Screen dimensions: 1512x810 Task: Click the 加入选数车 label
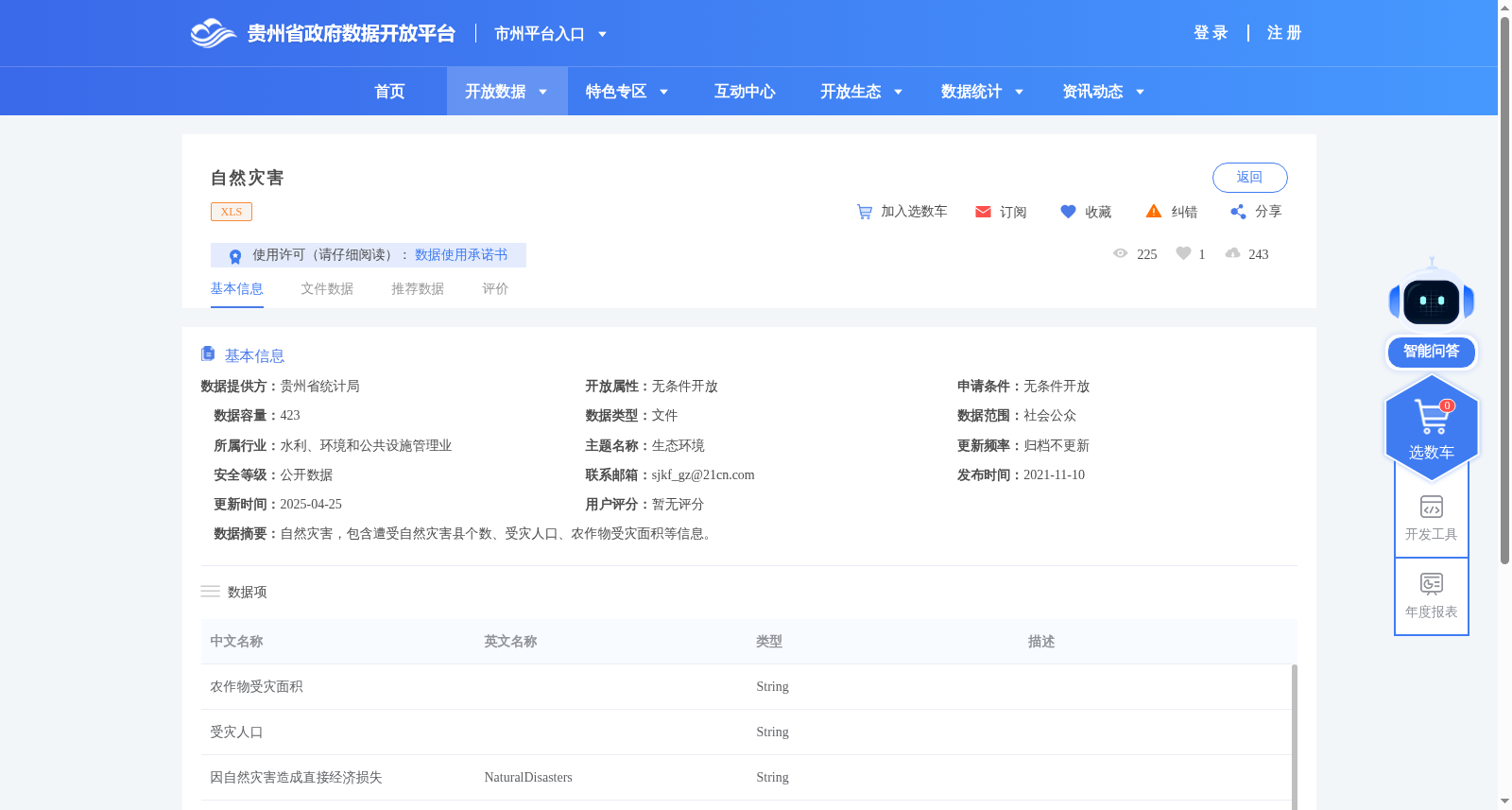914,212
